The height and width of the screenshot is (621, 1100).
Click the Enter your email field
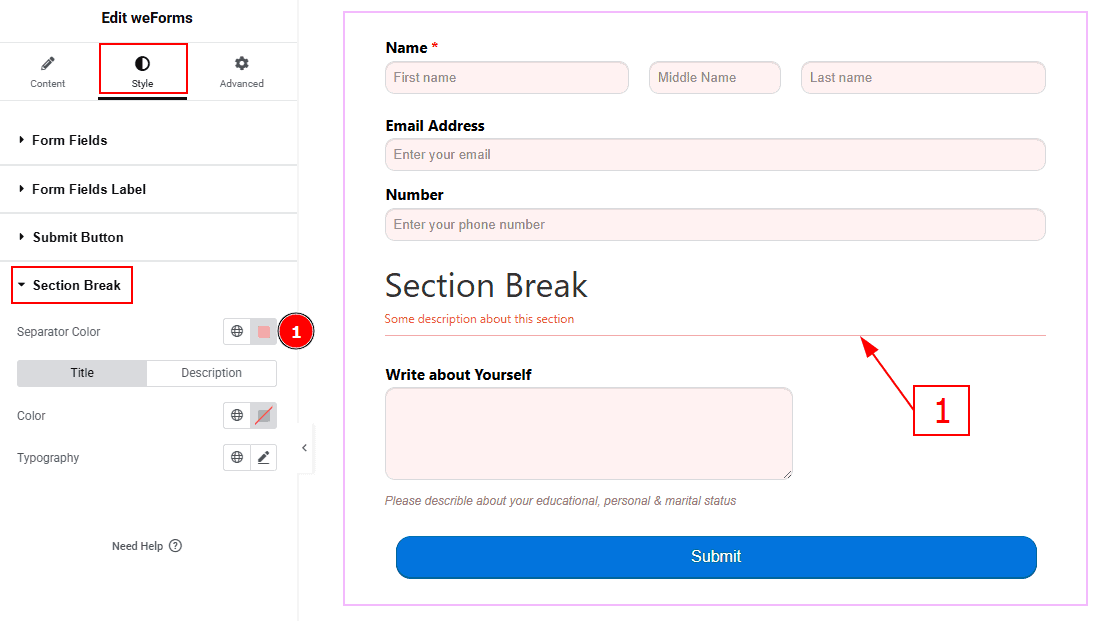coord(715,154)
